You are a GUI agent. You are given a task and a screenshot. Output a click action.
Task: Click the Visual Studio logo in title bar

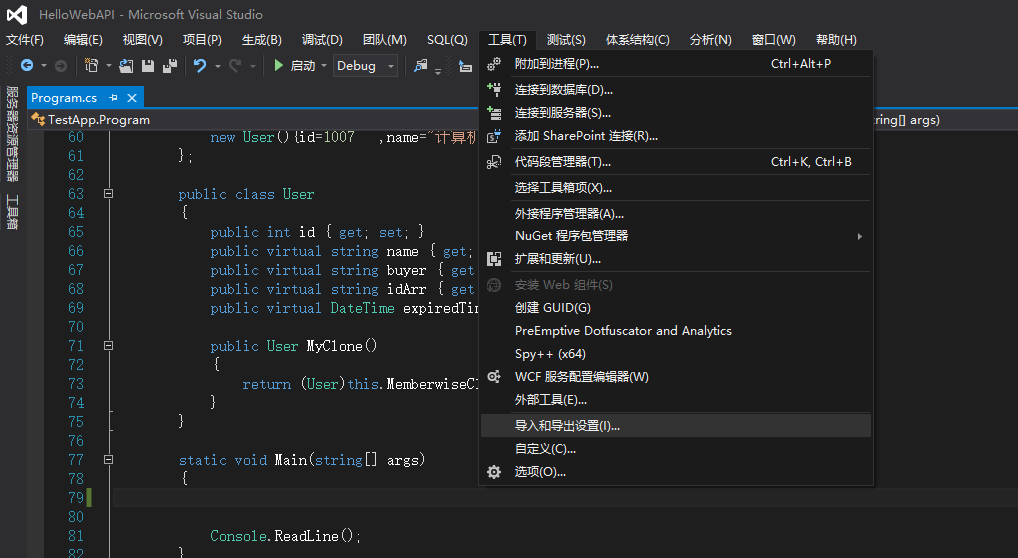(17, 14)
